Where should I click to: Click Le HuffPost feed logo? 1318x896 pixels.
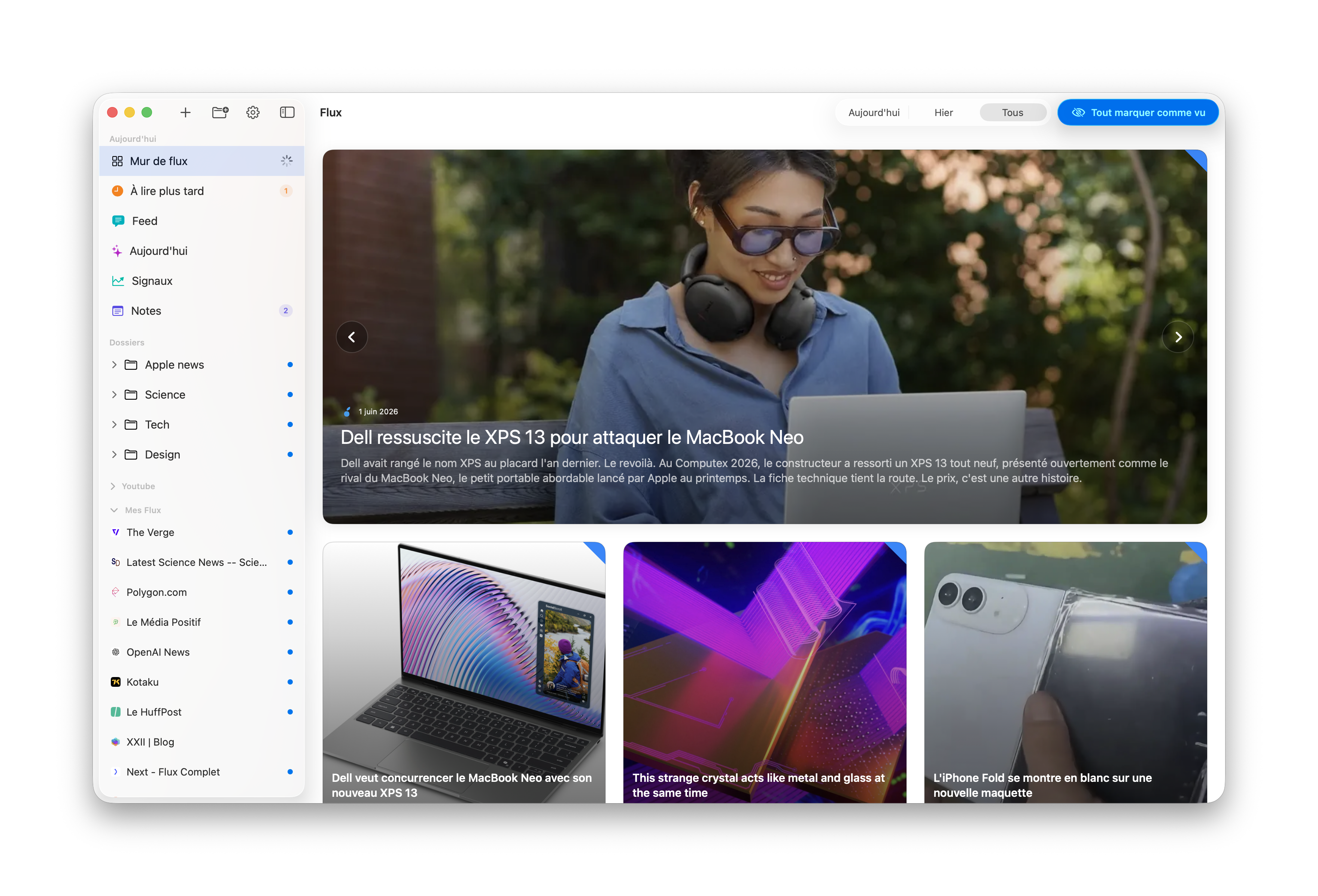point(116,712)
